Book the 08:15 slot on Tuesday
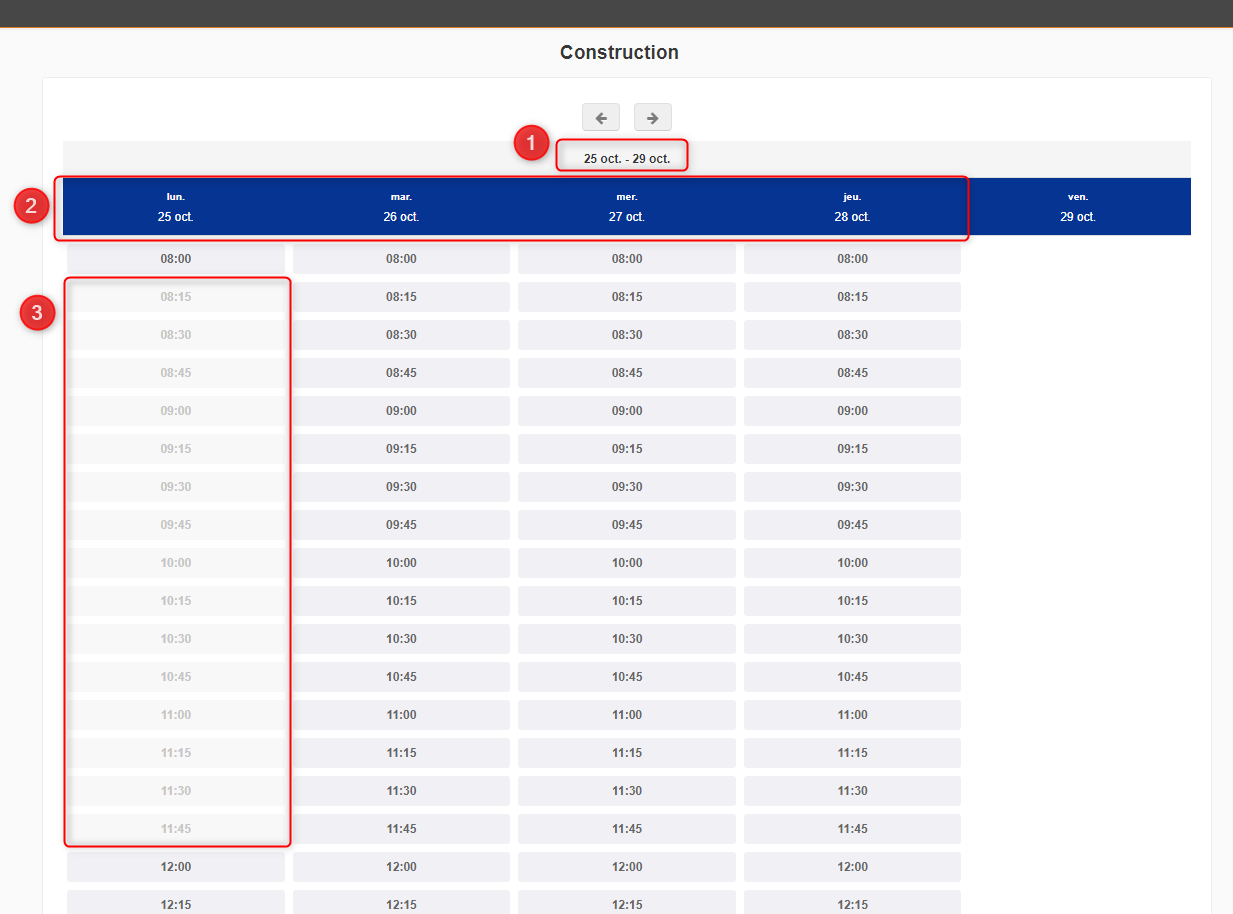1233x914 pixels. coord(401,297)
